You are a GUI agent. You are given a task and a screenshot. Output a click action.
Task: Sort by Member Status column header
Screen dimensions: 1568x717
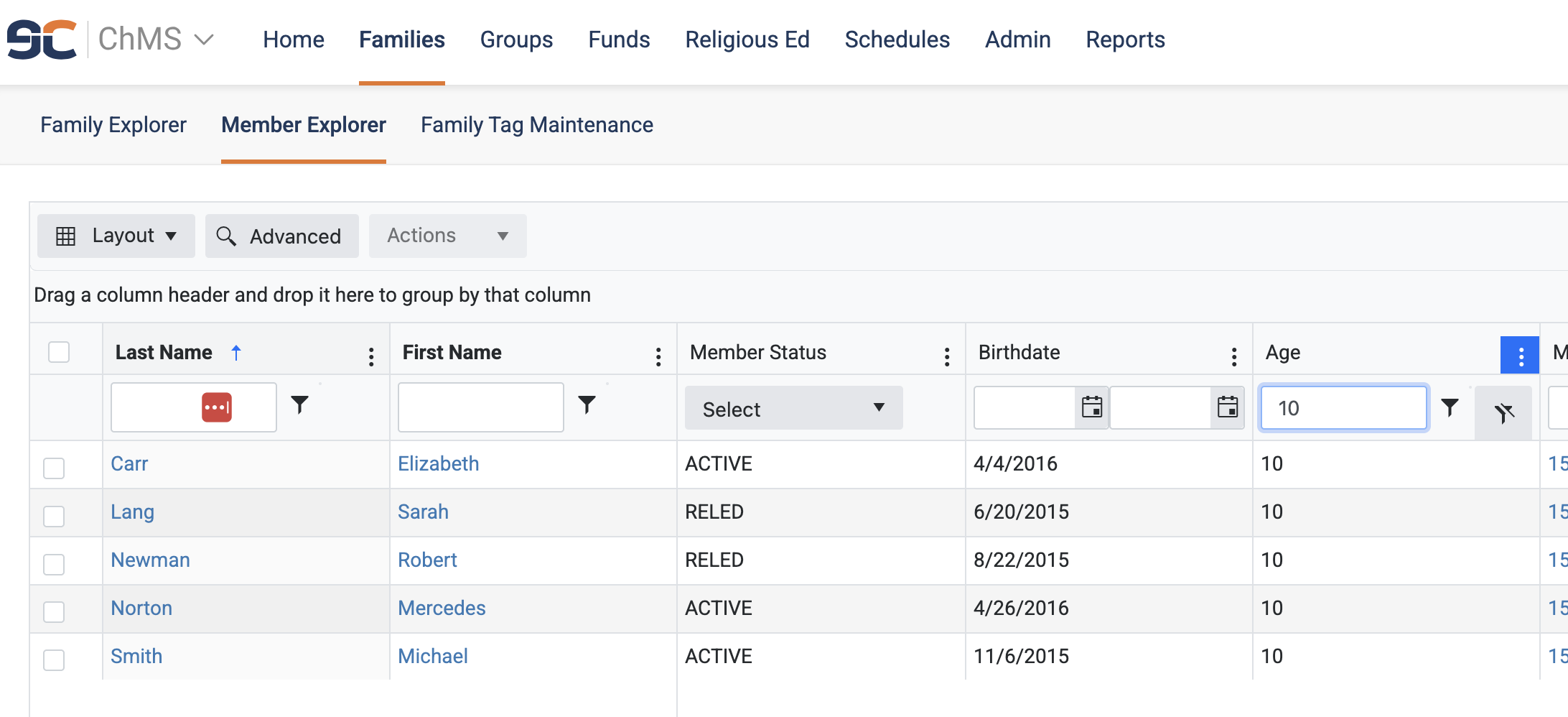coord(758,352)
